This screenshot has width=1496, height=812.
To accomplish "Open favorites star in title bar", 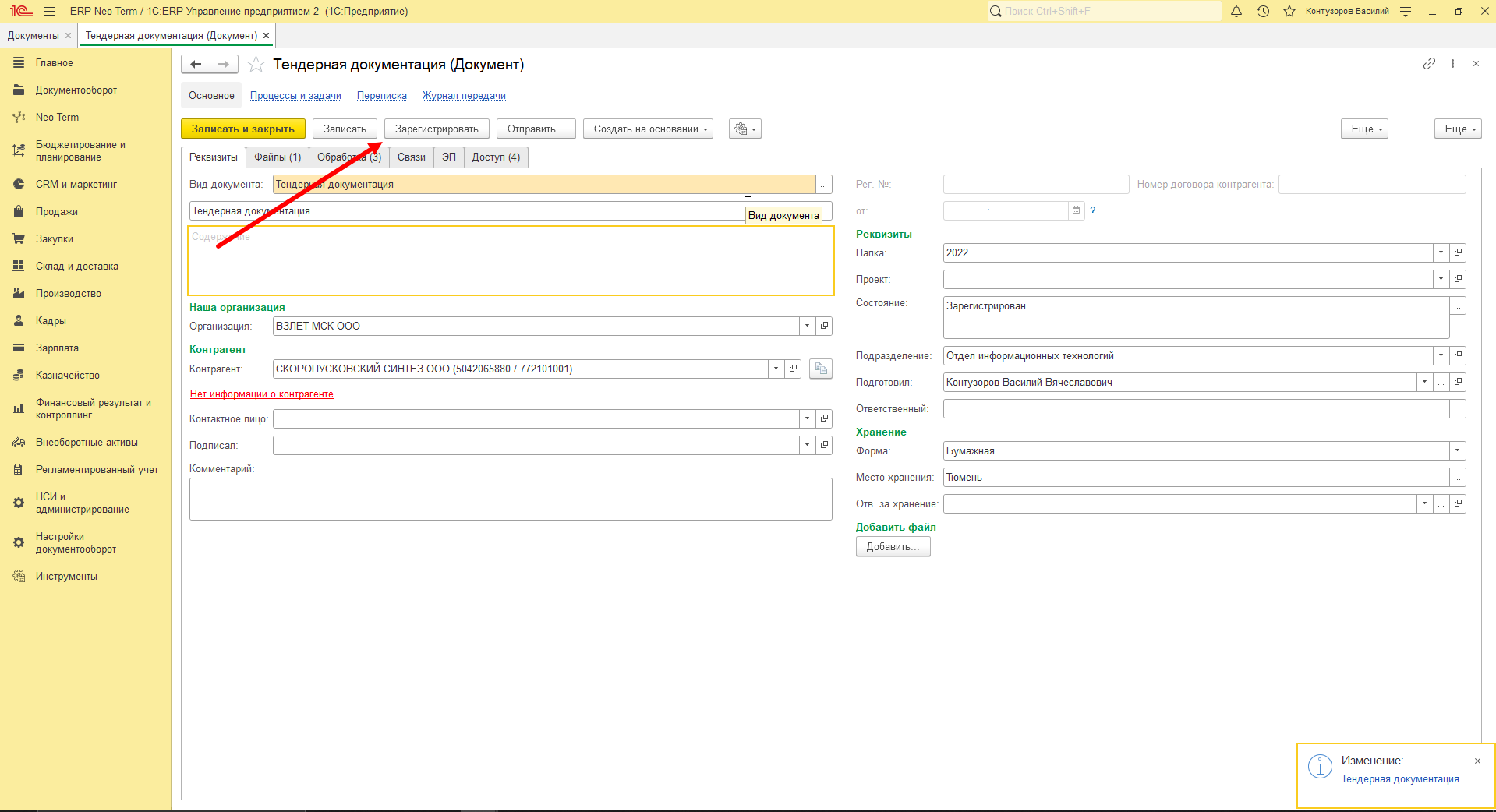I will [x=1289, y=11].
